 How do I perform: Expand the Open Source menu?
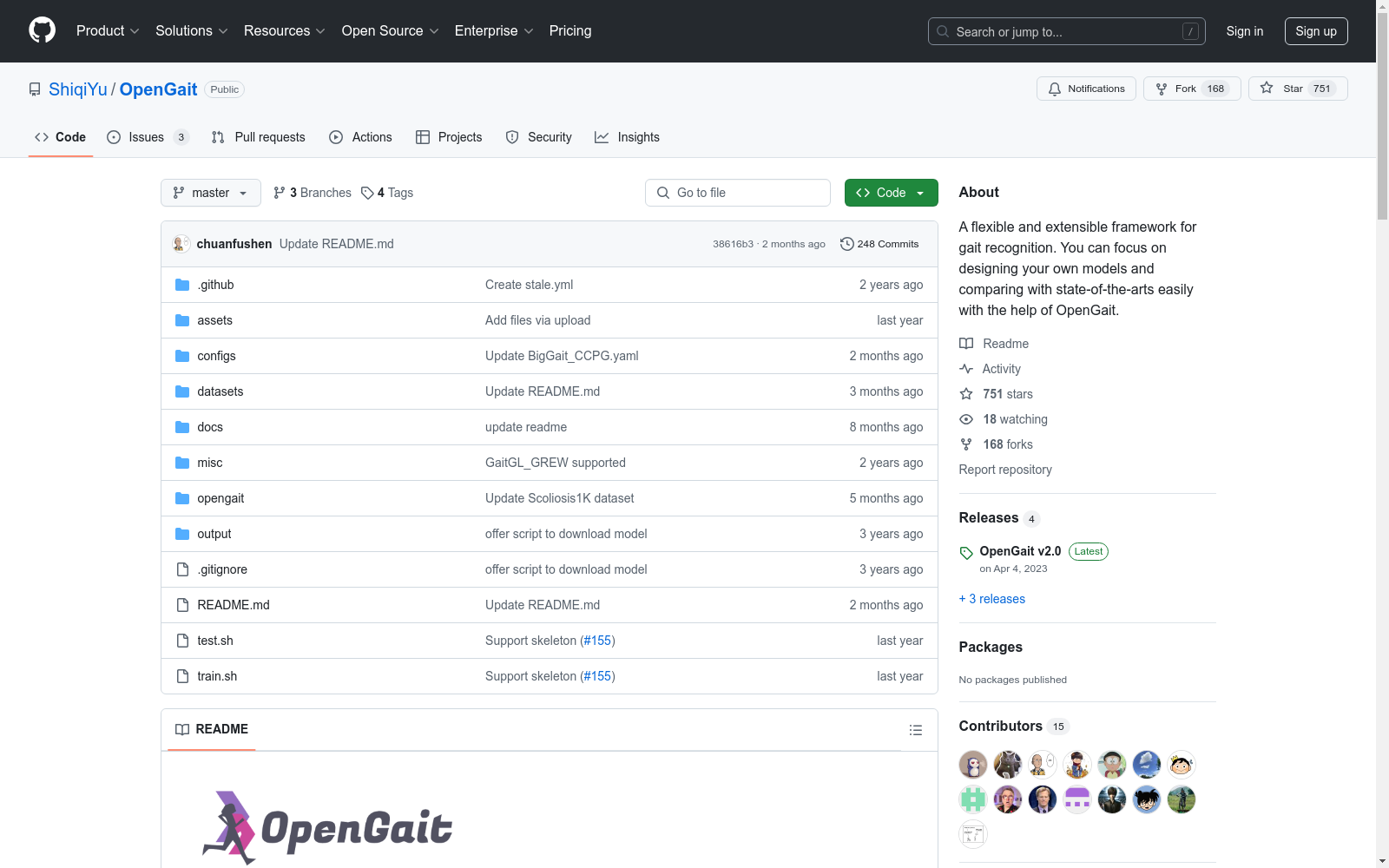coord(391,30)
